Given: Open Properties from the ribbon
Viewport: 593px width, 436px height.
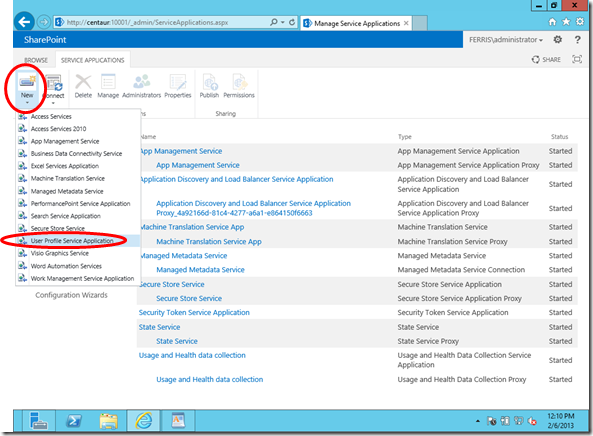Looking at the screenshot, I should (x=178, y=86).
